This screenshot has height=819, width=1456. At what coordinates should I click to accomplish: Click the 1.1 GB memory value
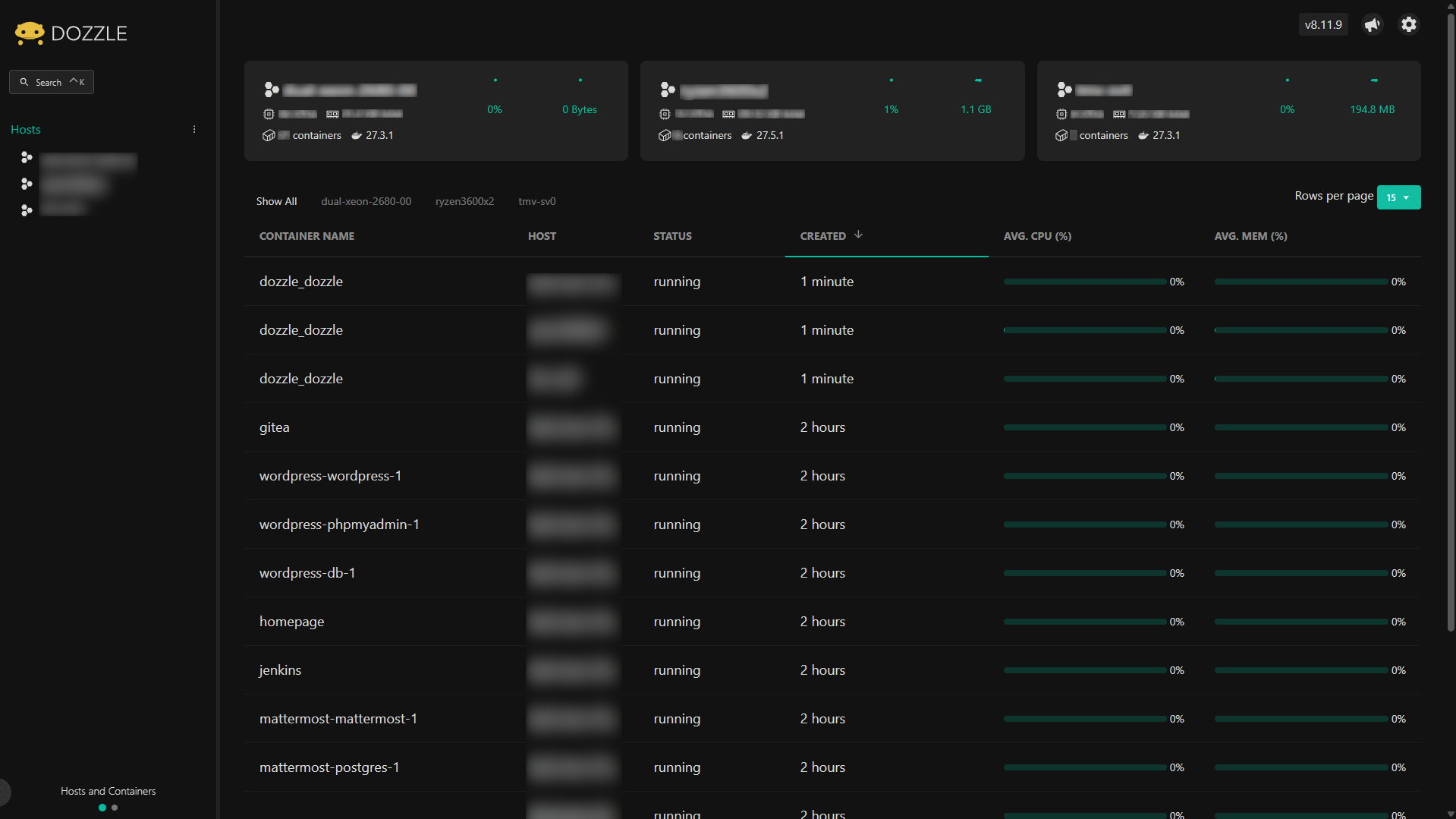click(x=976, y=109)
